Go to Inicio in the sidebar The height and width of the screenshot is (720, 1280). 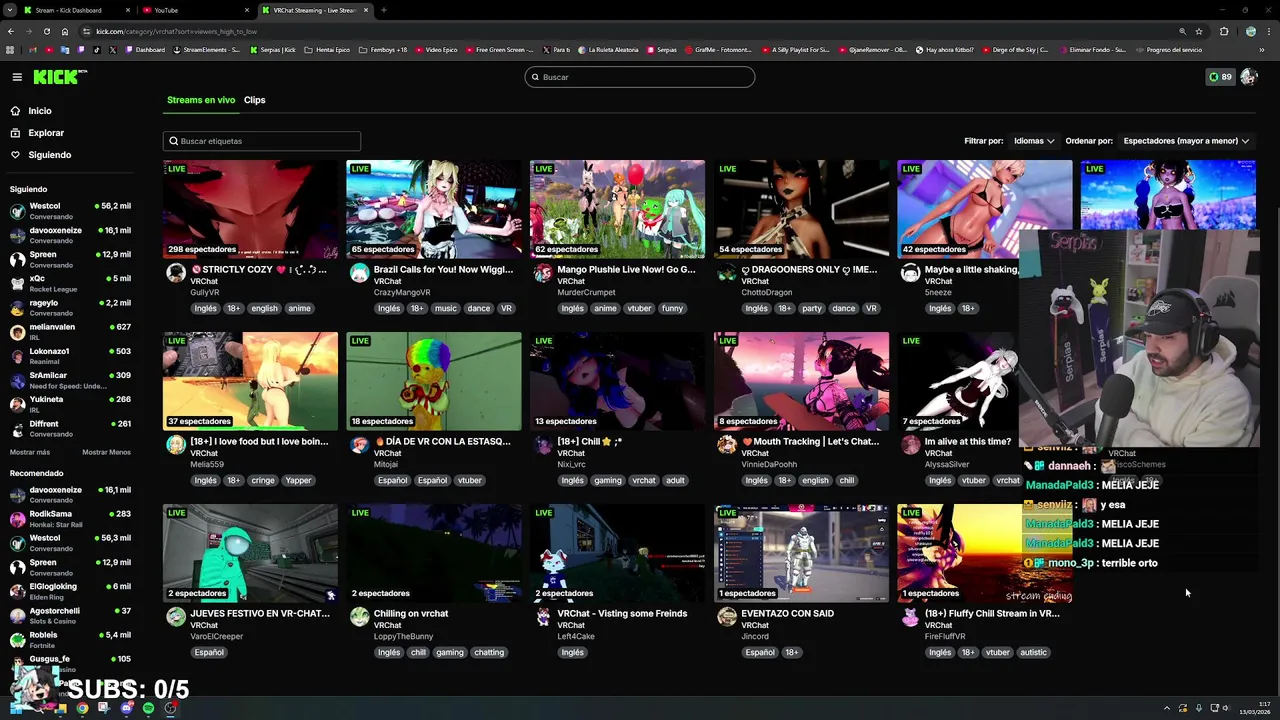tap(31, 111)
